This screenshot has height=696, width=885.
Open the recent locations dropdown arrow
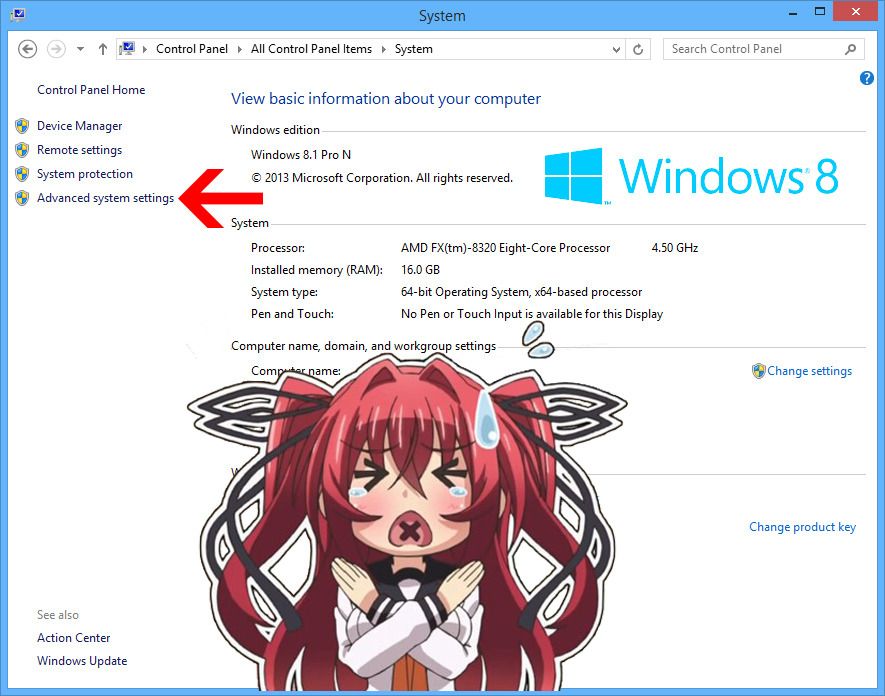(81, 49)
